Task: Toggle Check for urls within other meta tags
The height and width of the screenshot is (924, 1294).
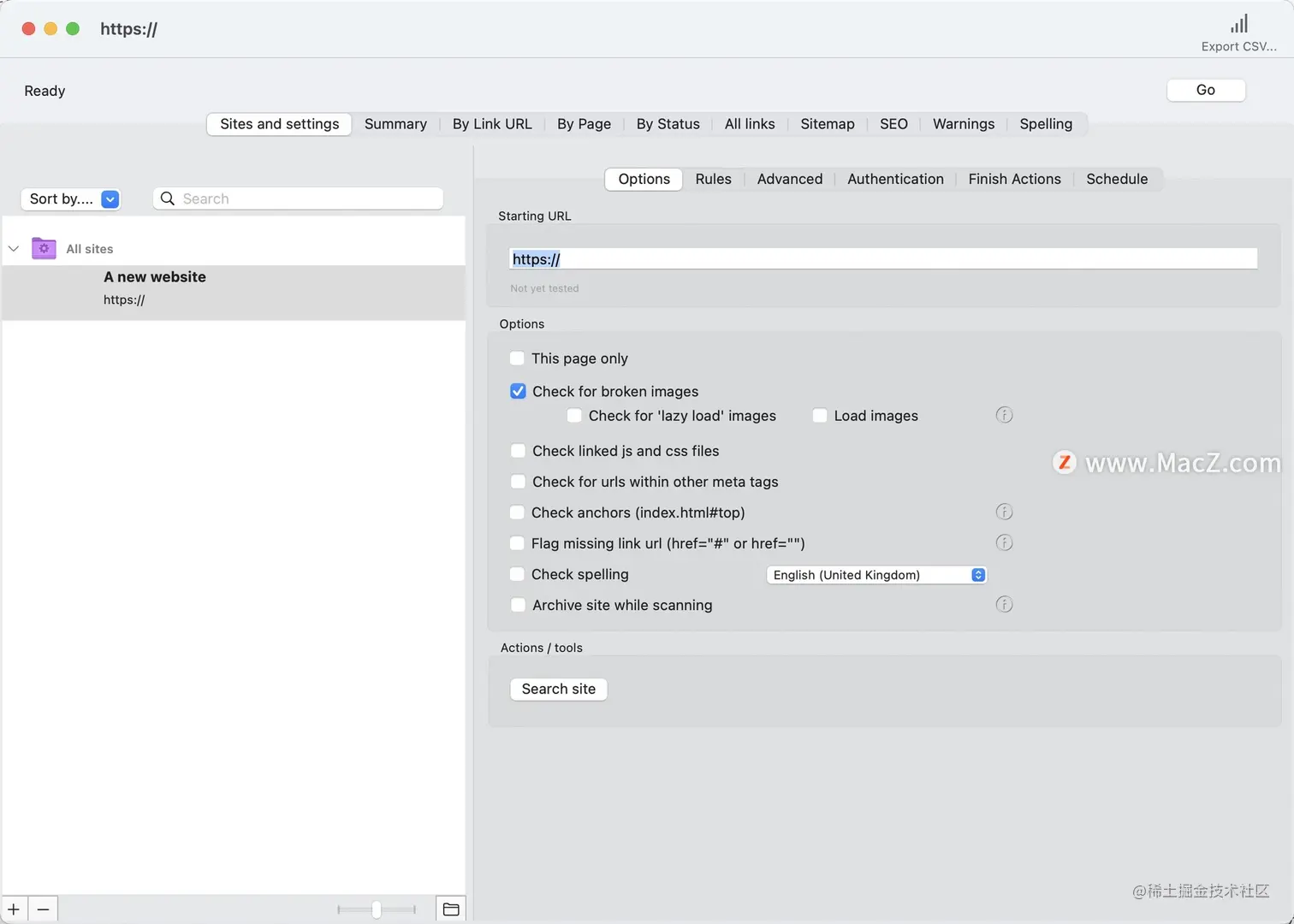Action: 518,482
